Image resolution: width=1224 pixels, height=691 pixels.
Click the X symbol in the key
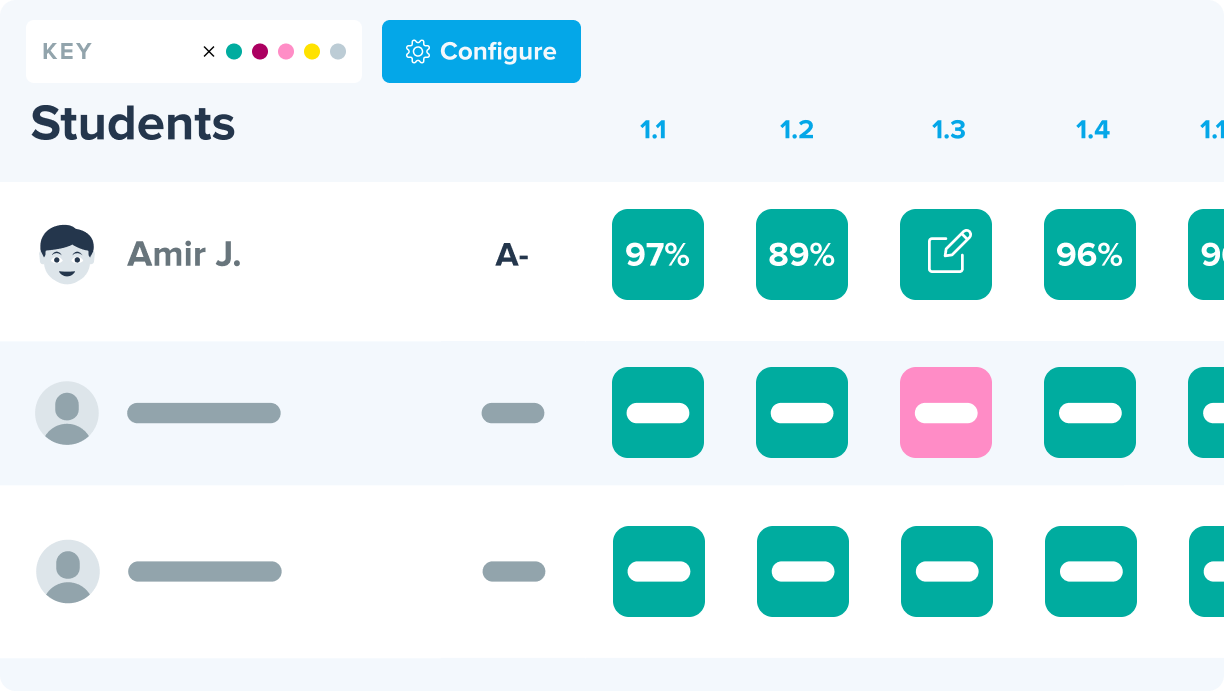209,52
